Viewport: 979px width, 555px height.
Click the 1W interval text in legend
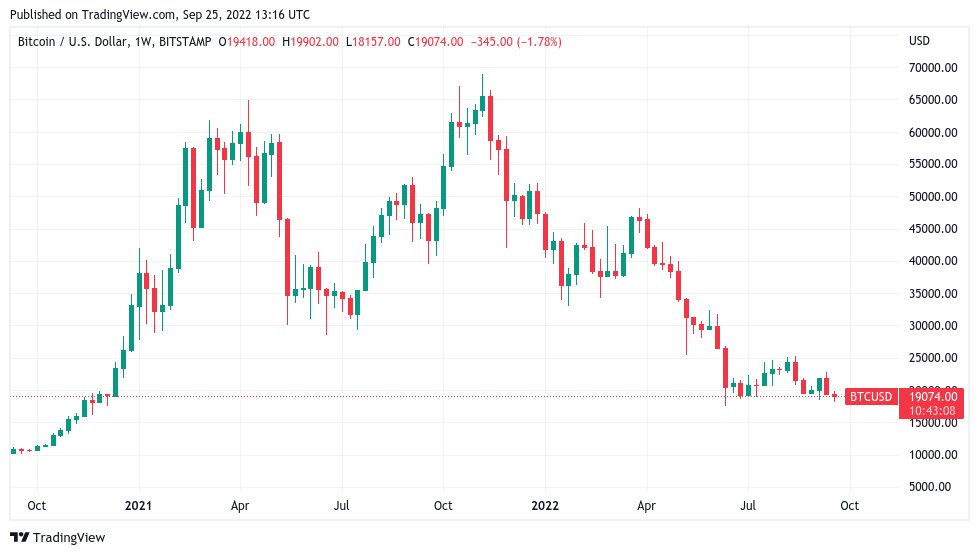coord(143,42)
